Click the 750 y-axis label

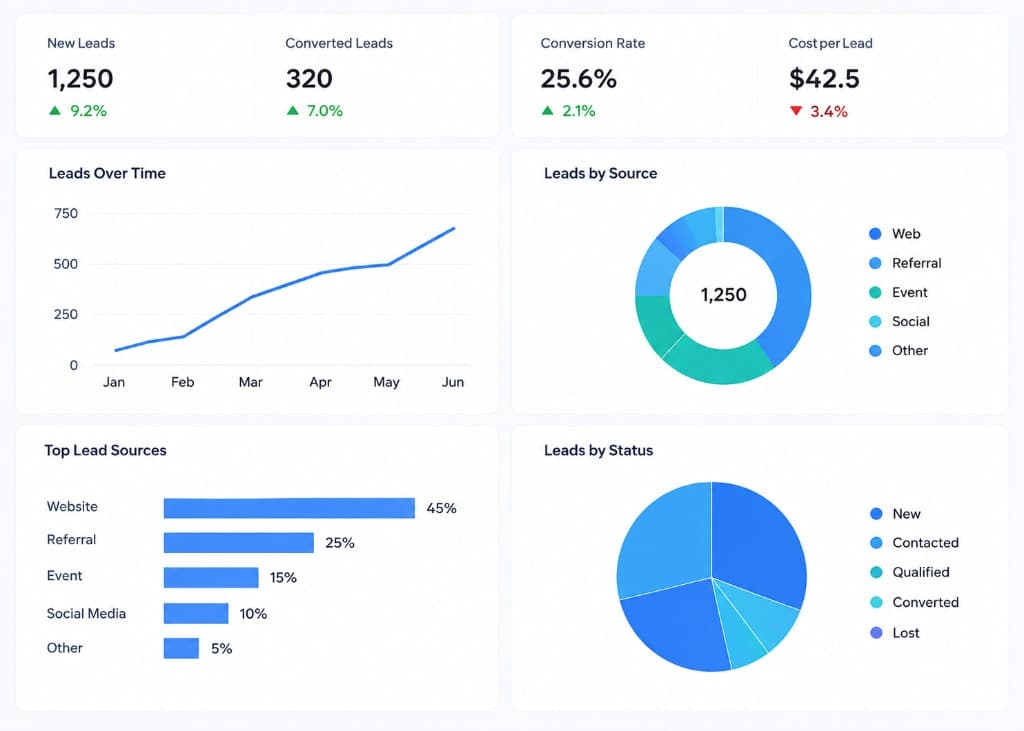(66, 214)
